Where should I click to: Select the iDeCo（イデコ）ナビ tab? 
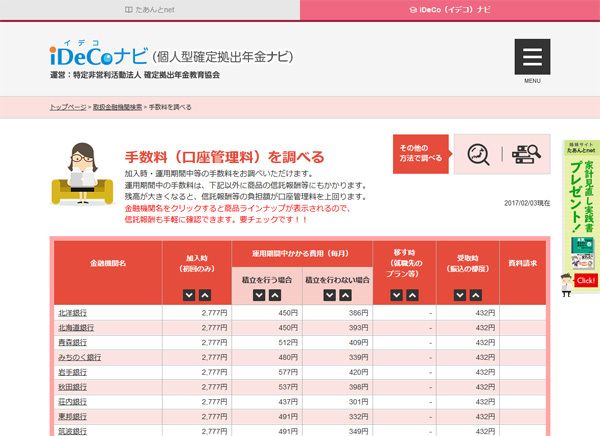[x=449, y=9]
